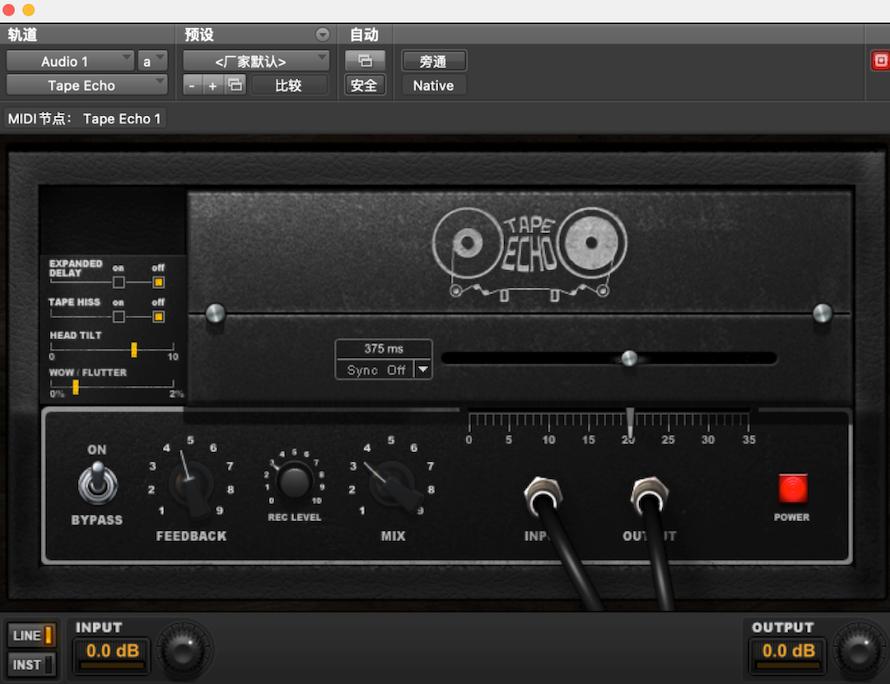
Task: Click the 自动 automation section header
Action: 364,35
